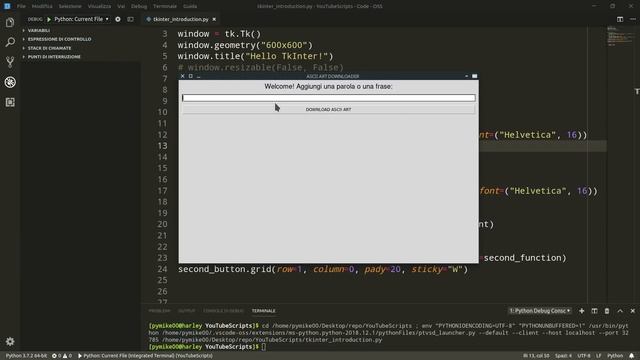Image resolution: width=640 pixels, height=360 pixels.
Task: Split the terminal panel
Action: [594, 311]
